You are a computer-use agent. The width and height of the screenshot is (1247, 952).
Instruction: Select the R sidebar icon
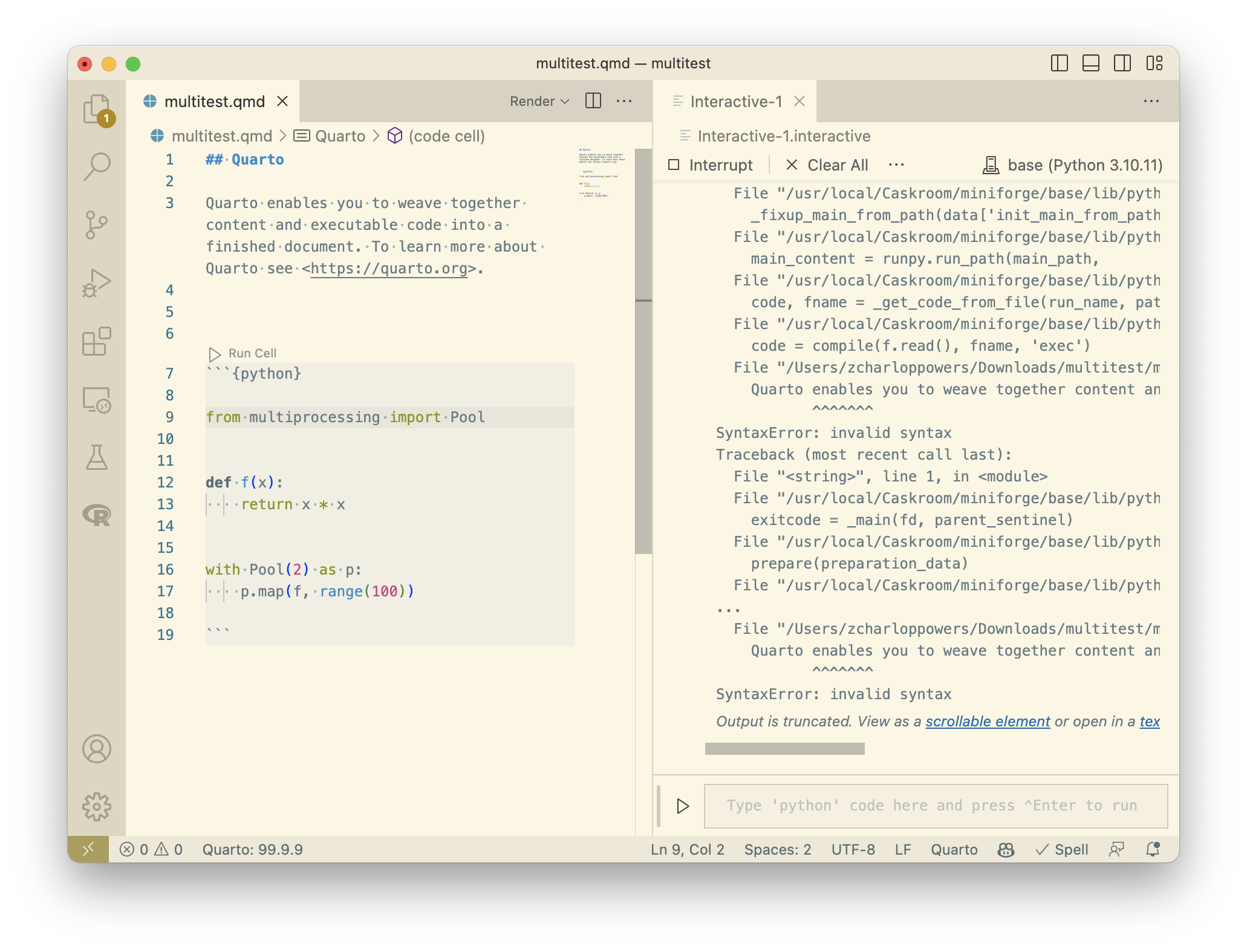[96, 516]
